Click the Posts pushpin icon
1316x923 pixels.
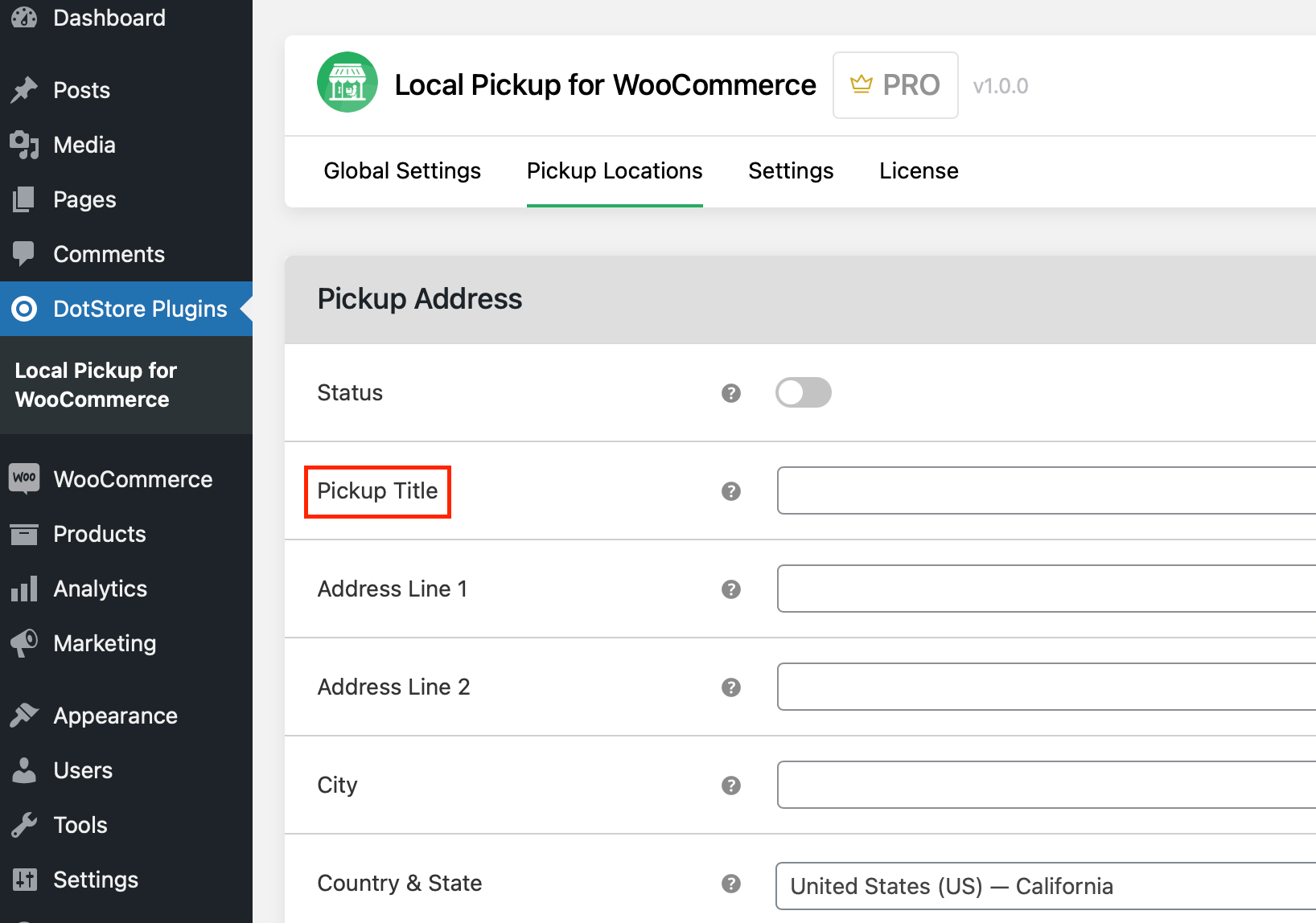[x=24, y=89]
